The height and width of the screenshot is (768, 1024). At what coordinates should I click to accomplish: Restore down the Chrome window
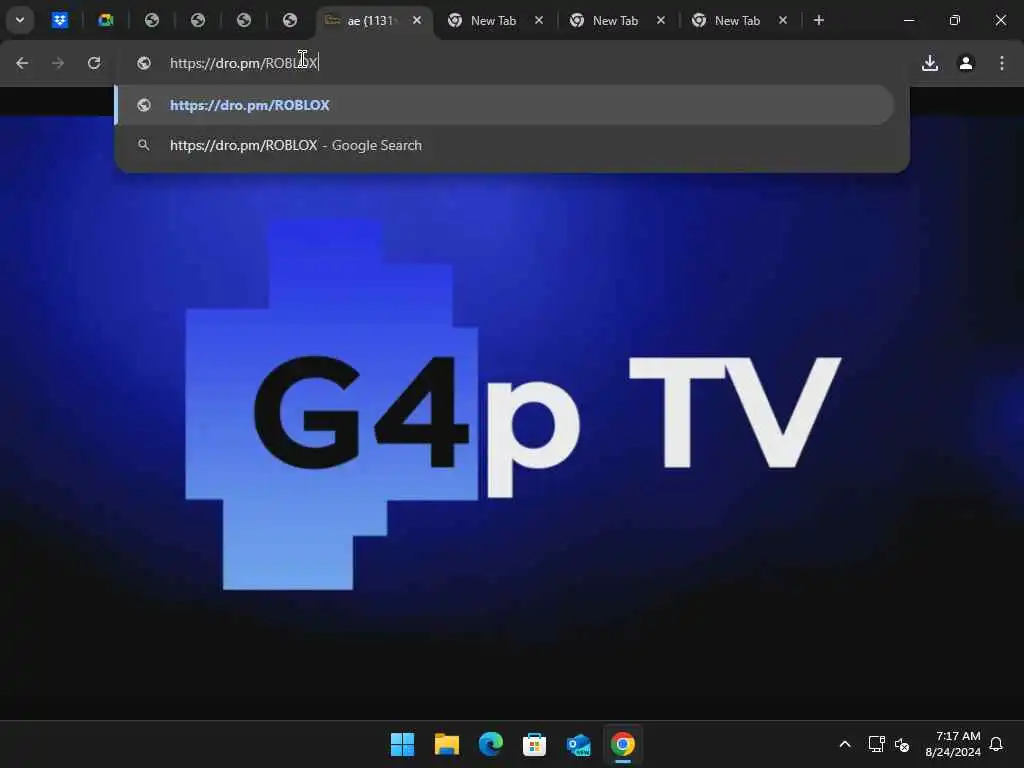click(x=955, y=20)
